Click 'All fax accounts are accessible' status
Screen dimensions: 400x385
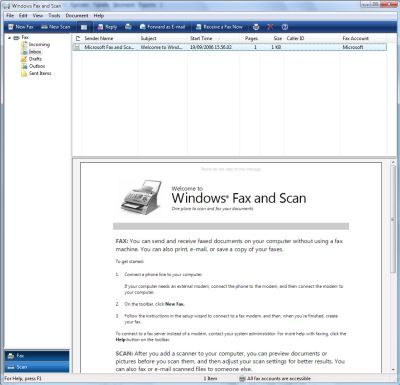[x=279, y=379]
